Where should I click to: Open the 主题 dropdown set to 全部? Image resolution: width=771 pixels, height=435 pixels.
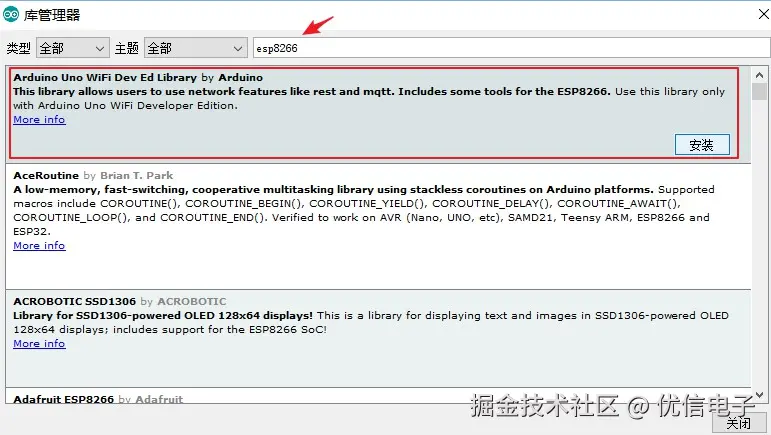click(196, 48)
